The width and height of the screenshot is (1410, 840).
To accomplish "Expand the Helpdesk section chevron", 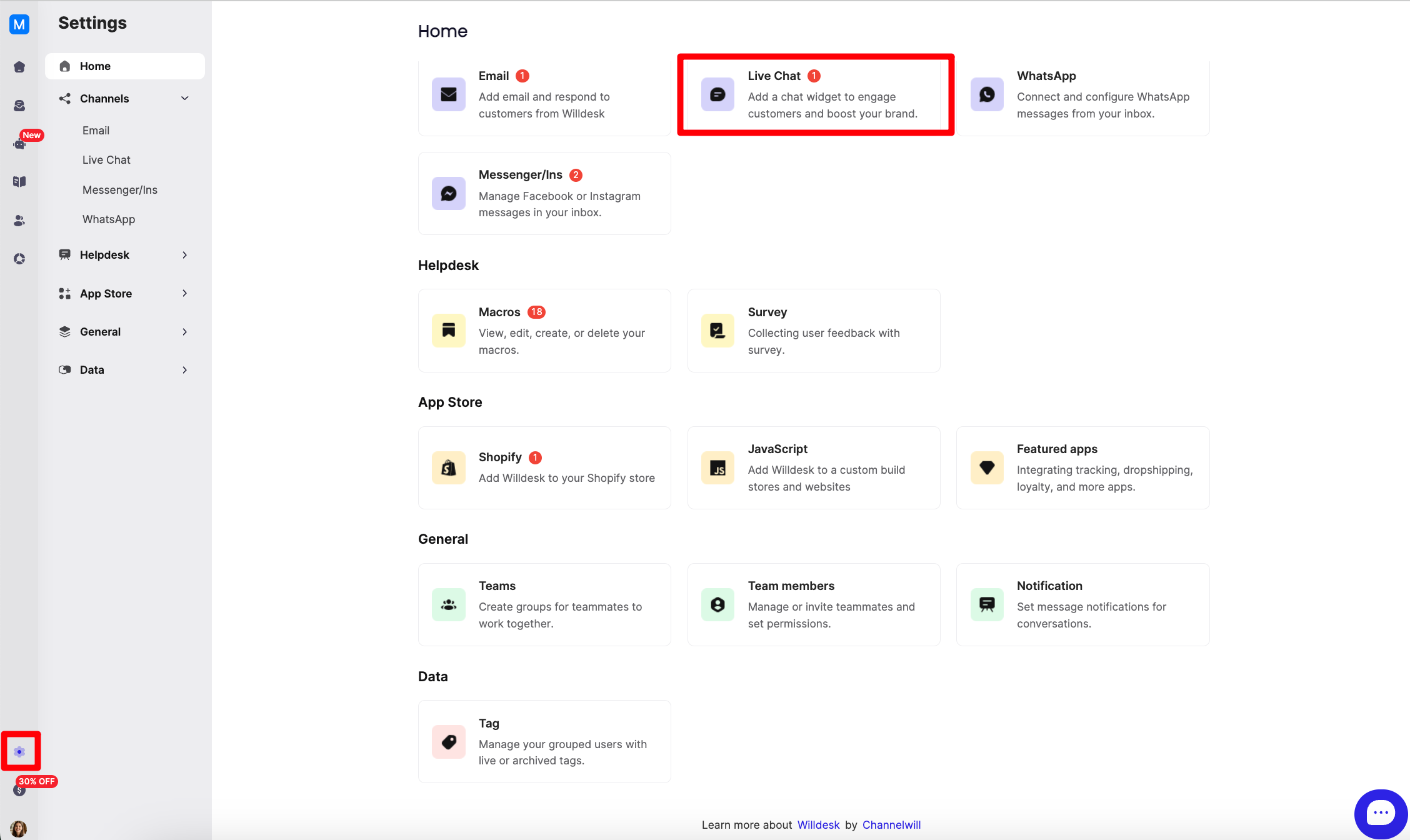I will pos(185,255).
